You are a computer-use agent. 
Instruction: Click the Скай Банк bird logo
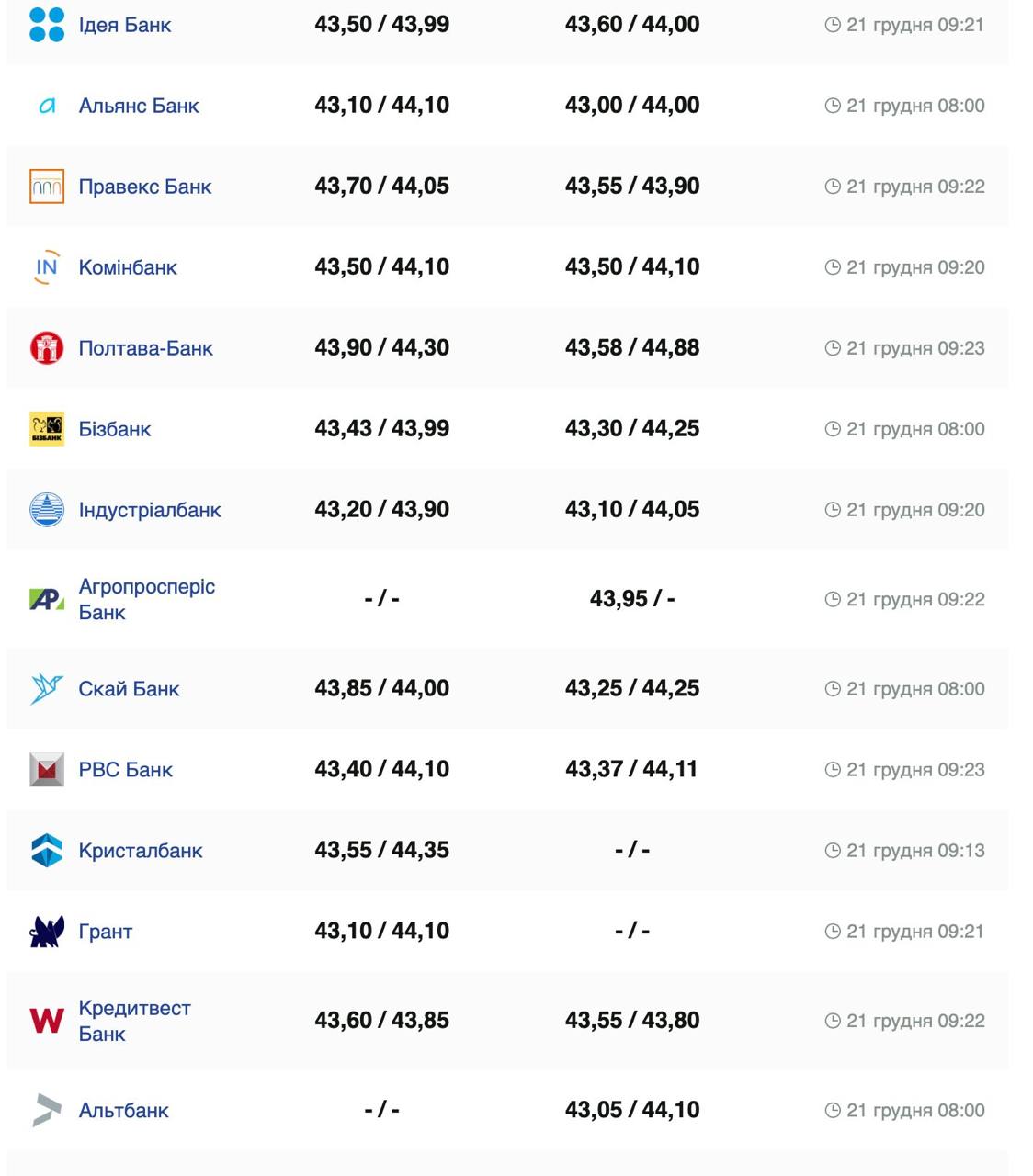[x=47, y=689]
